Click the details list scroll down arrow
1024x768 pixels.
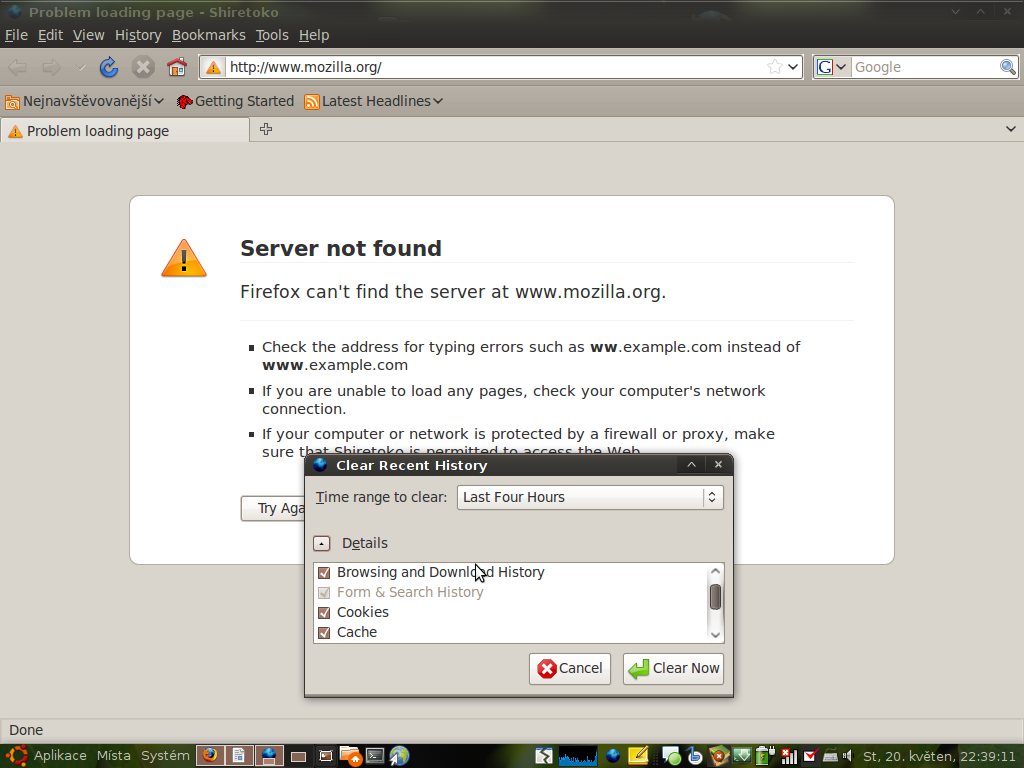(x=715, y=634)
